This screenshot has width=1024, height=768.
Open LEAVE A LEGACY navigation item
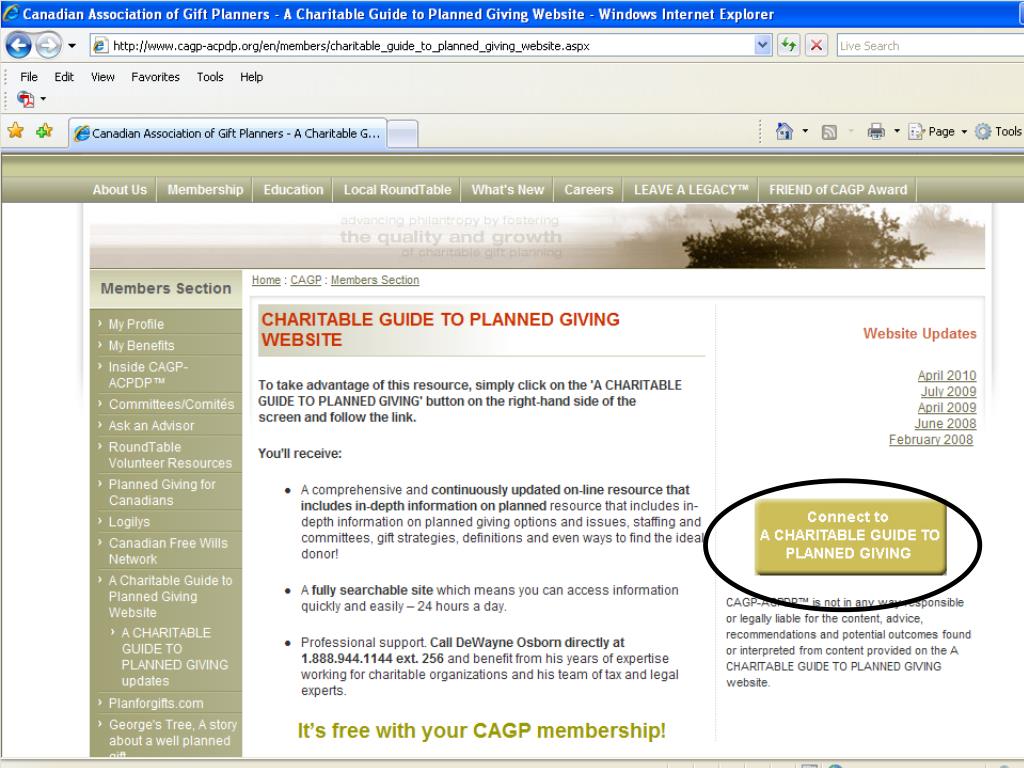coord(691,190)
